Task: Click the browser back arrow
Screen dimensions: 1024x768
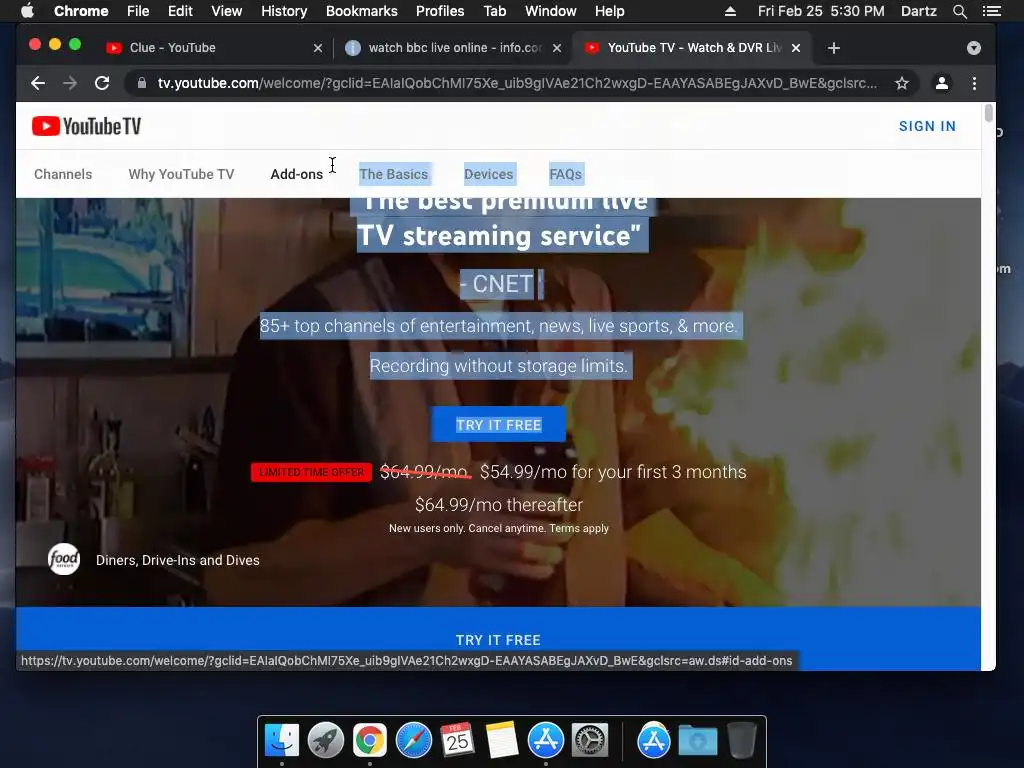Action: 38,83
